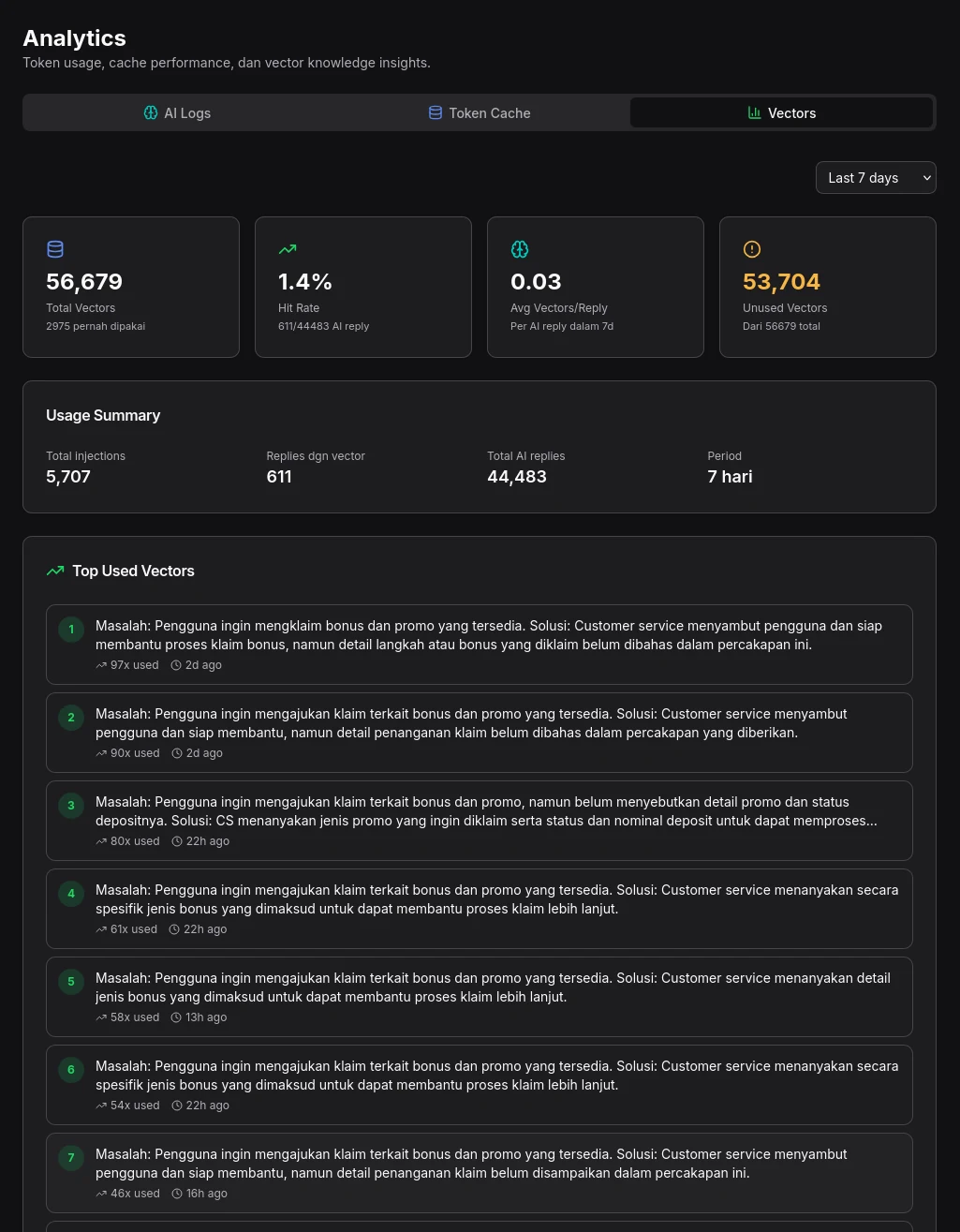Screen dimensions: 960x1232
Task: Click the 1.4% Hit Rate value
Action: [305, 282]
